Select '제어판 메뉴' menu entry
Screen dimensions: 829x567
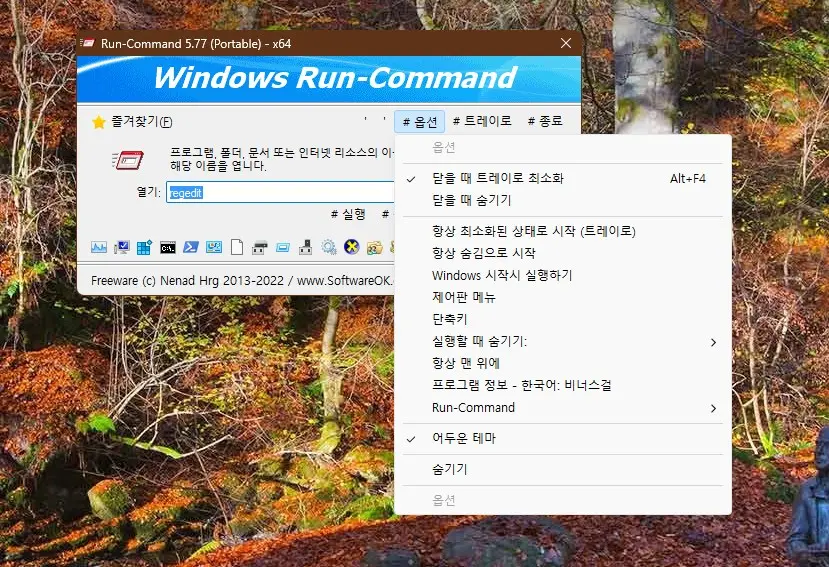tap(563, 297)
